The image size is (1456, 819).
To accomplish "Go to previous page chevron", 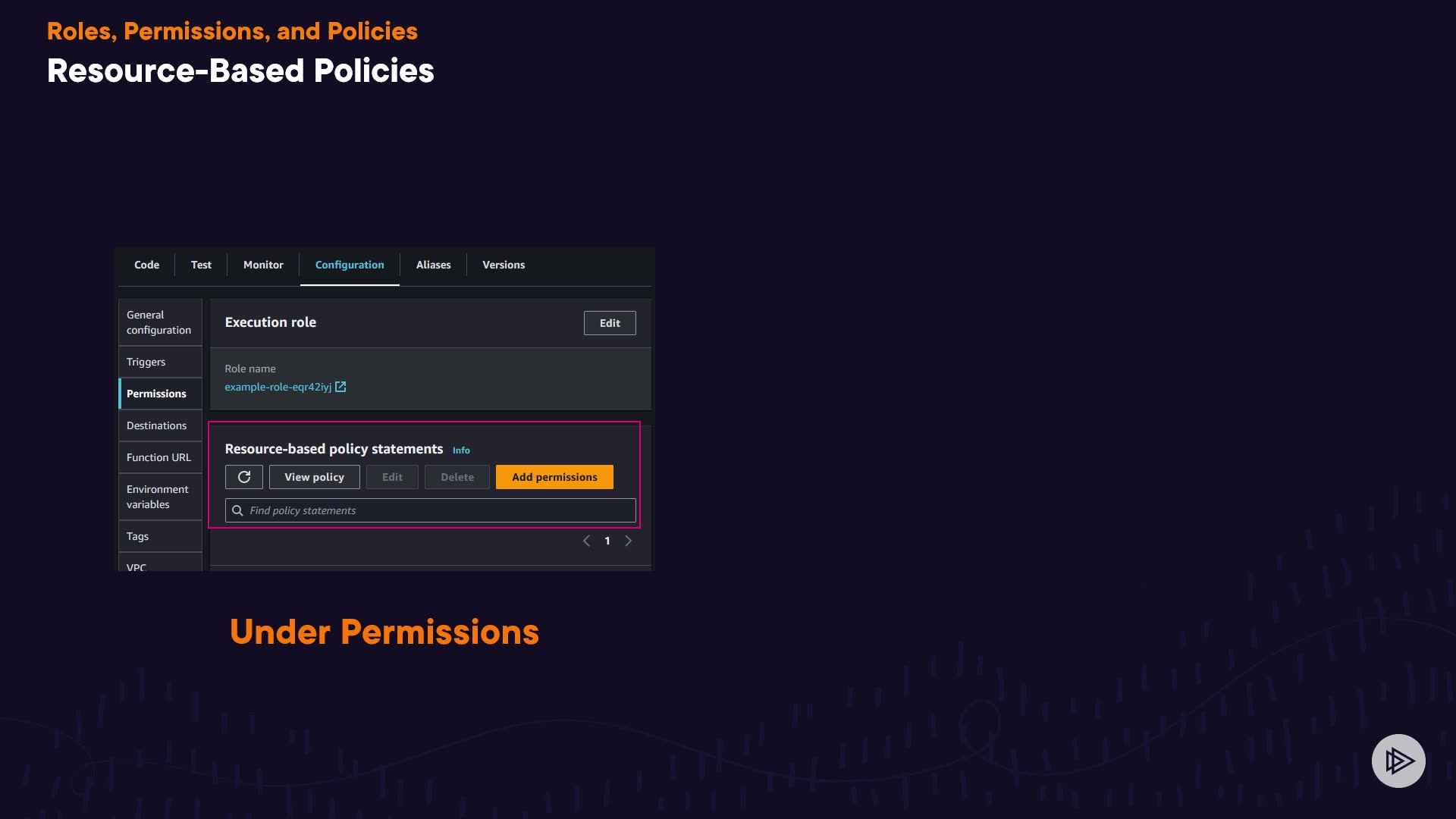I will point(586,541).
